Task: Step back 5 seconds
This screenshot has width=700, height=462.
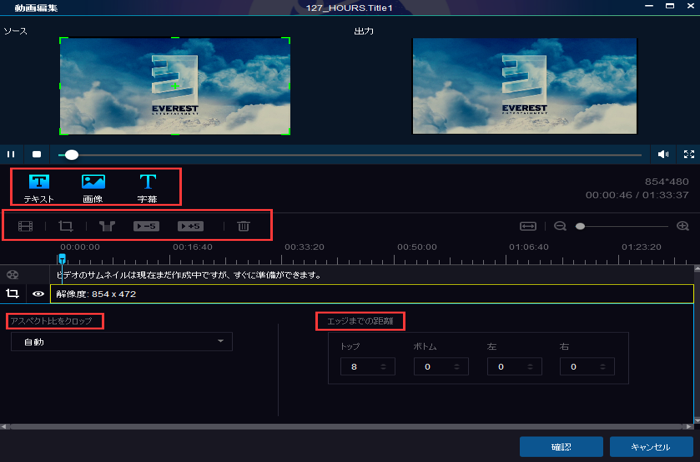Action: [x=146, y=226]
